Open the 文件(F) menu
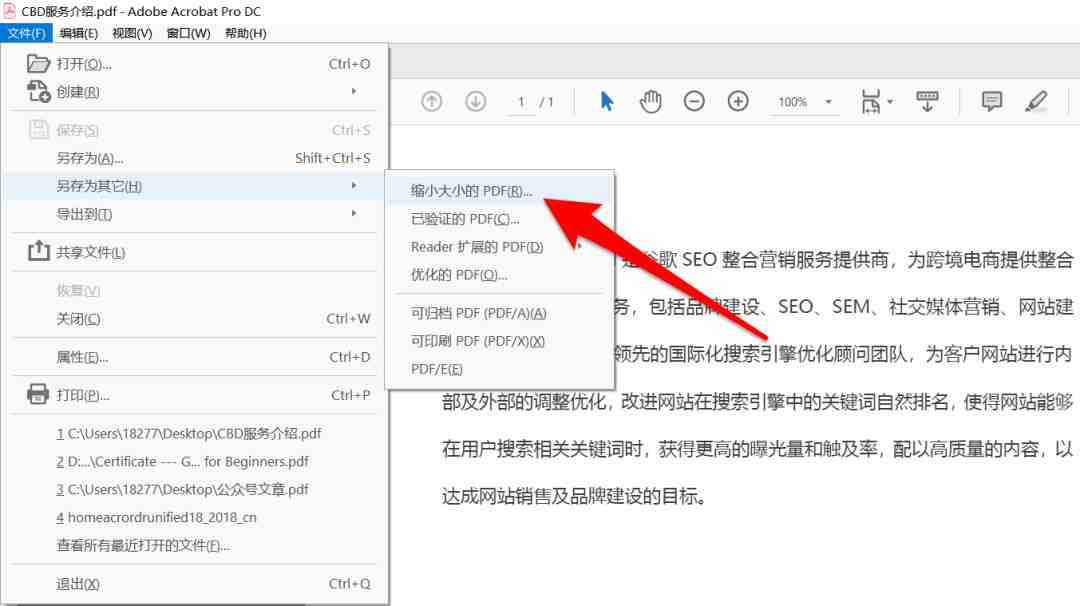The width and height of the screenshot is (1080, 606). point(26,33)
